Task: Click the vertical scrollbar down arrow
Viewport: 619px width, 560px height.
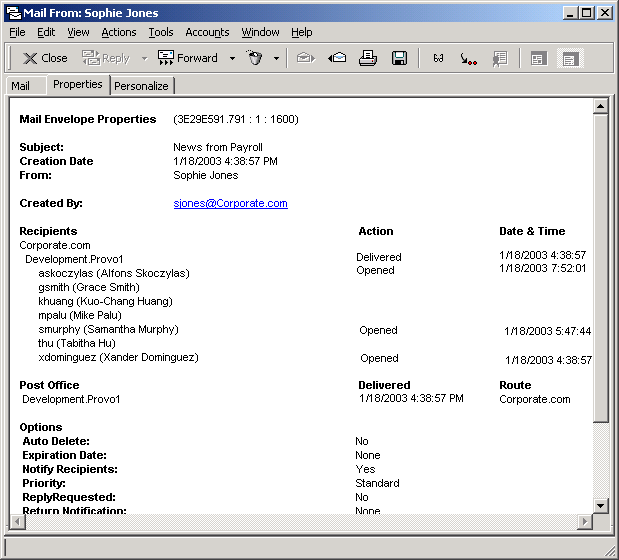Action: (x=600, y=506)
